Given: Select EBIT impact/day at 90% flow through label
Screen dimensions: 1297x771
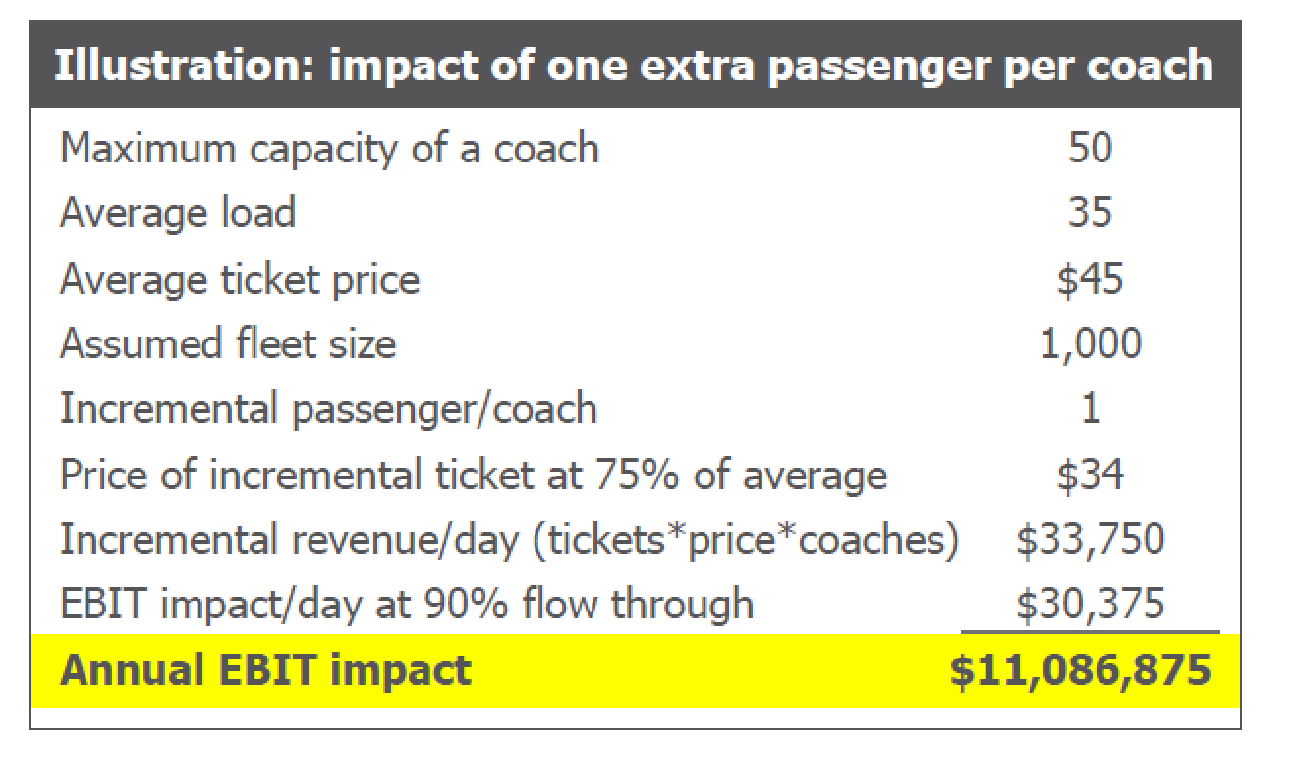Looking at the screenshot, I should point(406,604).
